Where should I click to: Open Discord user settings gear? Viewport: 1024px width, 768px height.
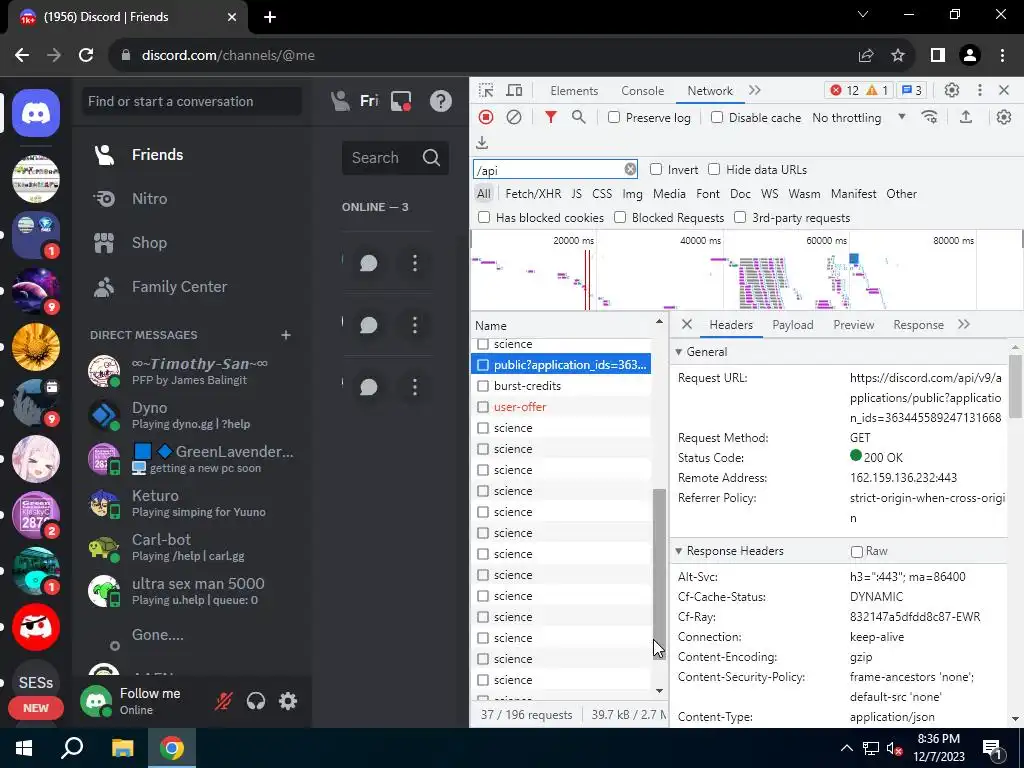(288, 701)
